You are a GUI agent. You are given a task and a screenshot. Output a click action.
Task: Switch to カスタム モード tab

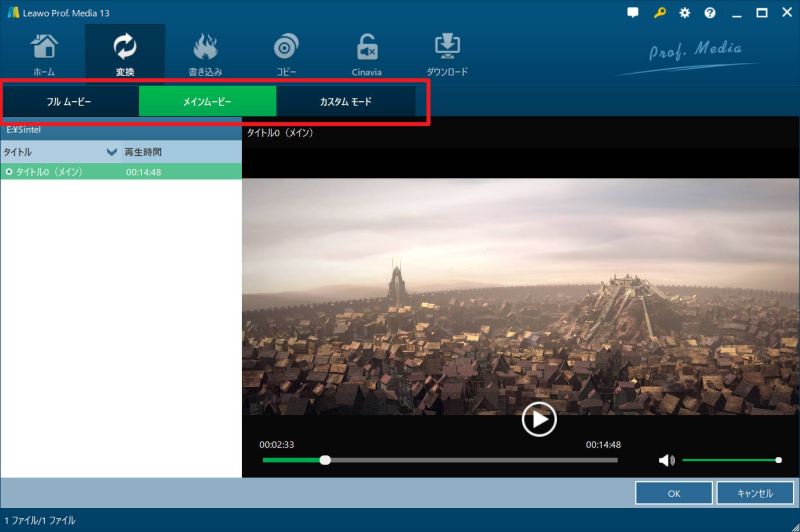pyautogui.click(x=345, y=102)
